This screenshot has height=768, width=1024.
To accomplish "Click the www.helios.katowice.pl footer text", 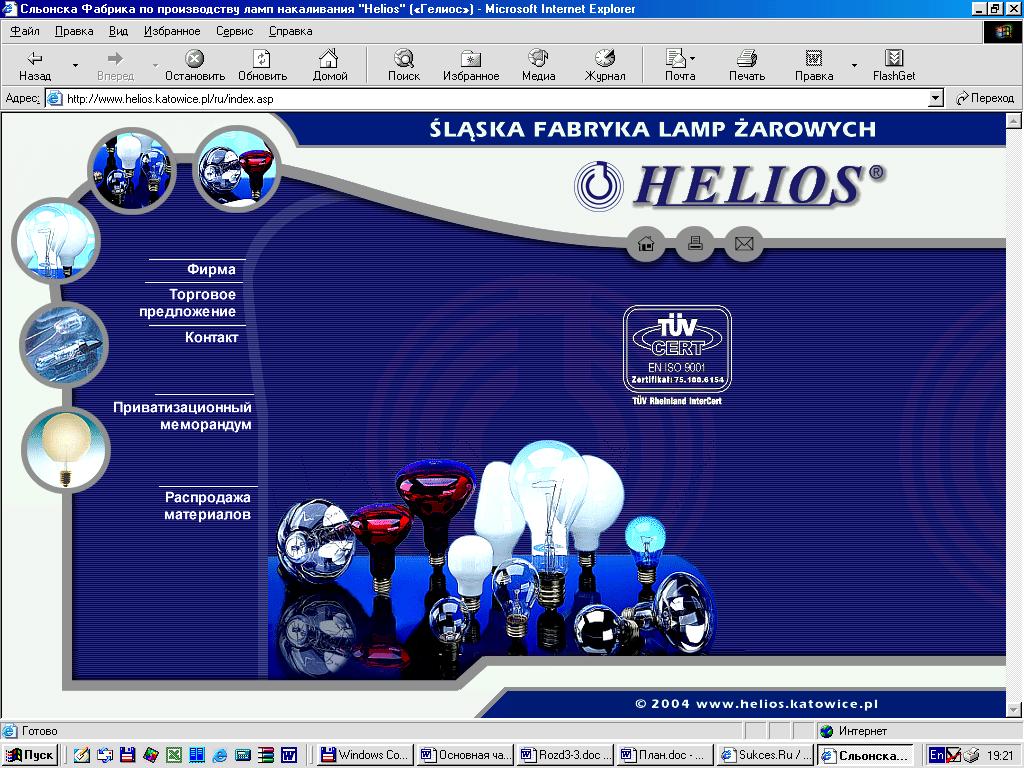I will (787, 704).
